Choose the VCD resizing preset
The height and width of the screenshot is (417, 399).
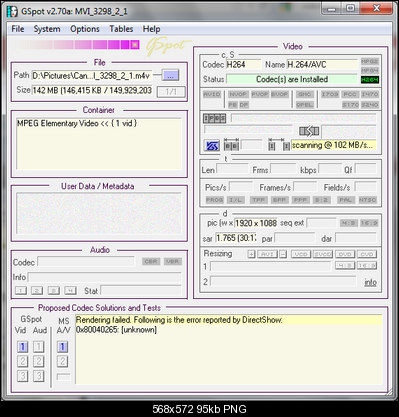click(x=301, y=254)
